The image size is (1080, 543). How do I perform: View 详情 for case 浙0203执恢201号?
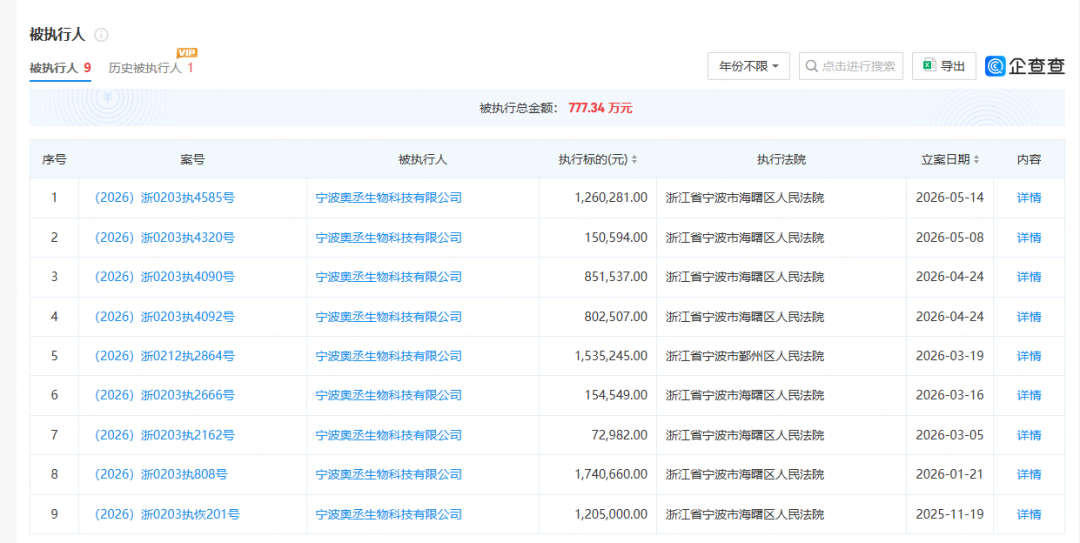coord(1029,515)
